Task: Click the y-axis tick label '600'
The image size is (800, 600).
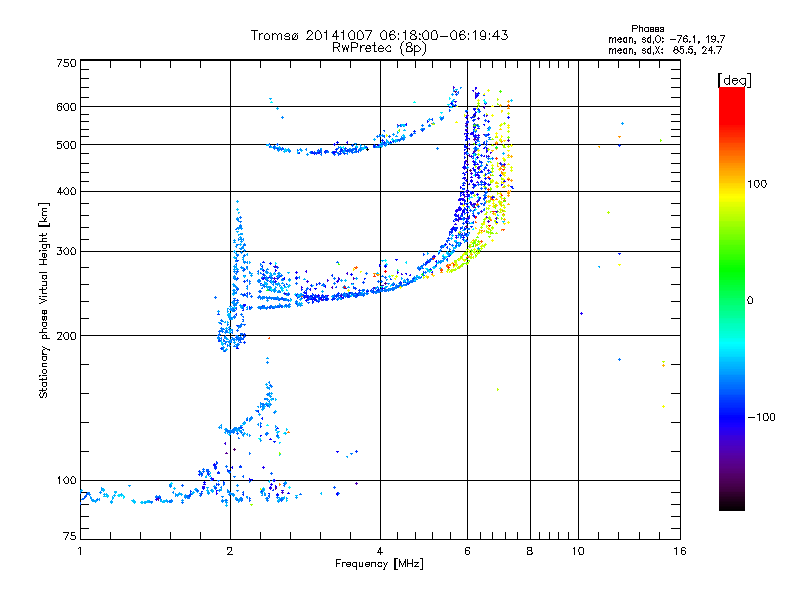Action: [66, 107]
